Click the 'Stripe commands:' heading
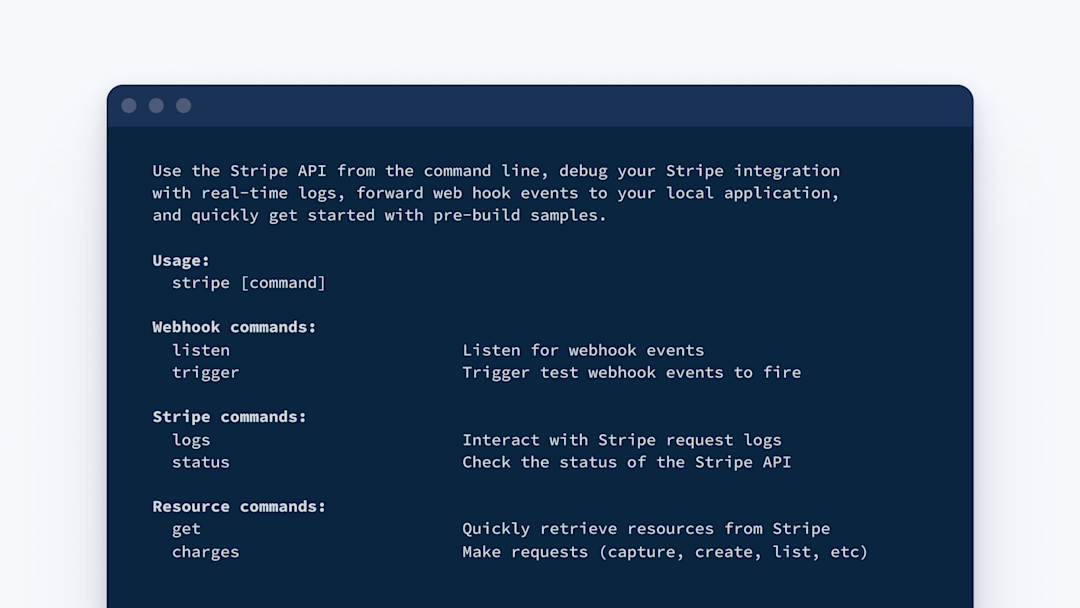1080x608 pixels. click(229, 417)
